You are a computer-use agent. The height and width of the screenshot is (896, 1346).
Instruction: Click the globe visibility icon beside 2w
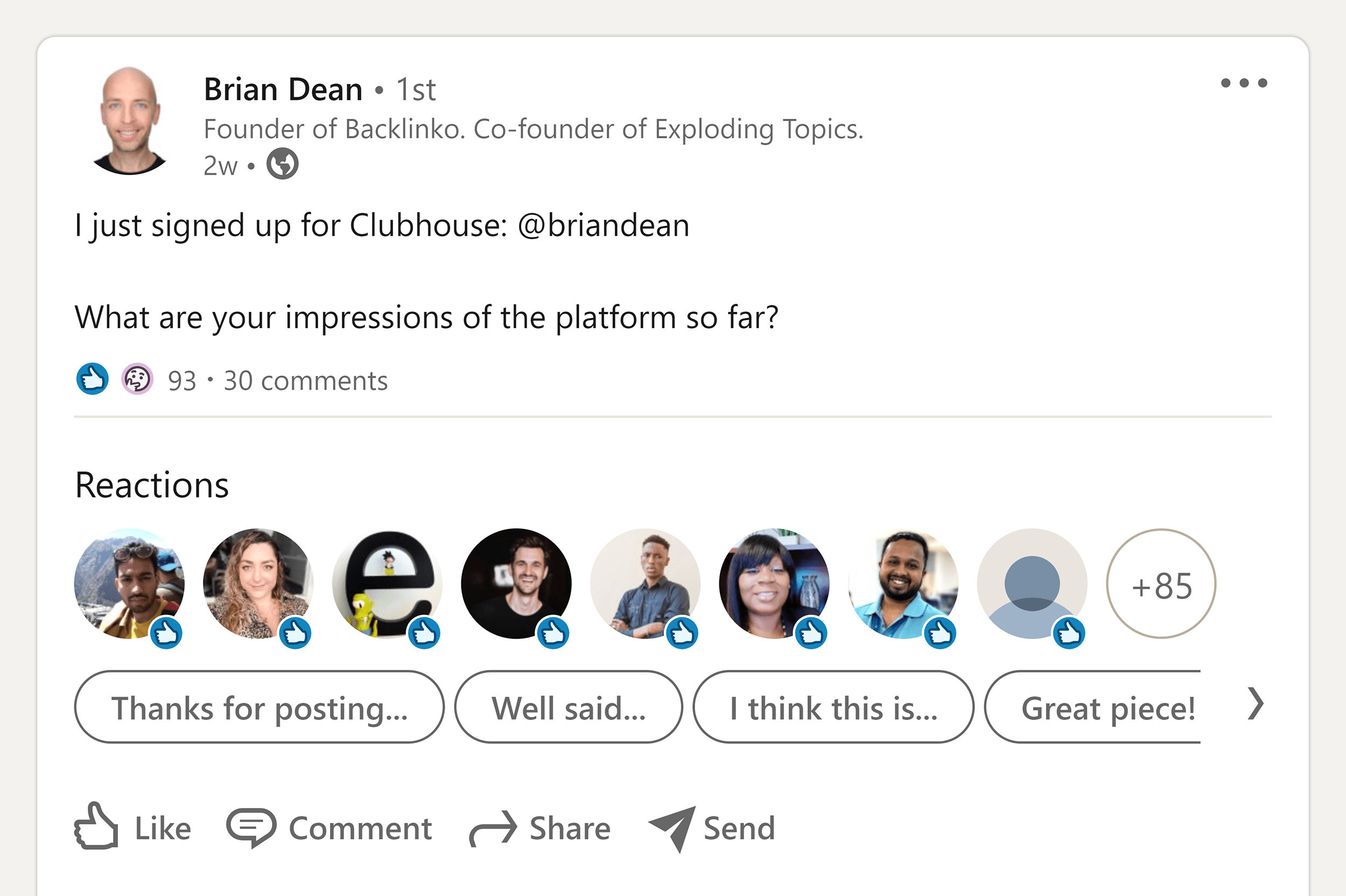[282, 164]
